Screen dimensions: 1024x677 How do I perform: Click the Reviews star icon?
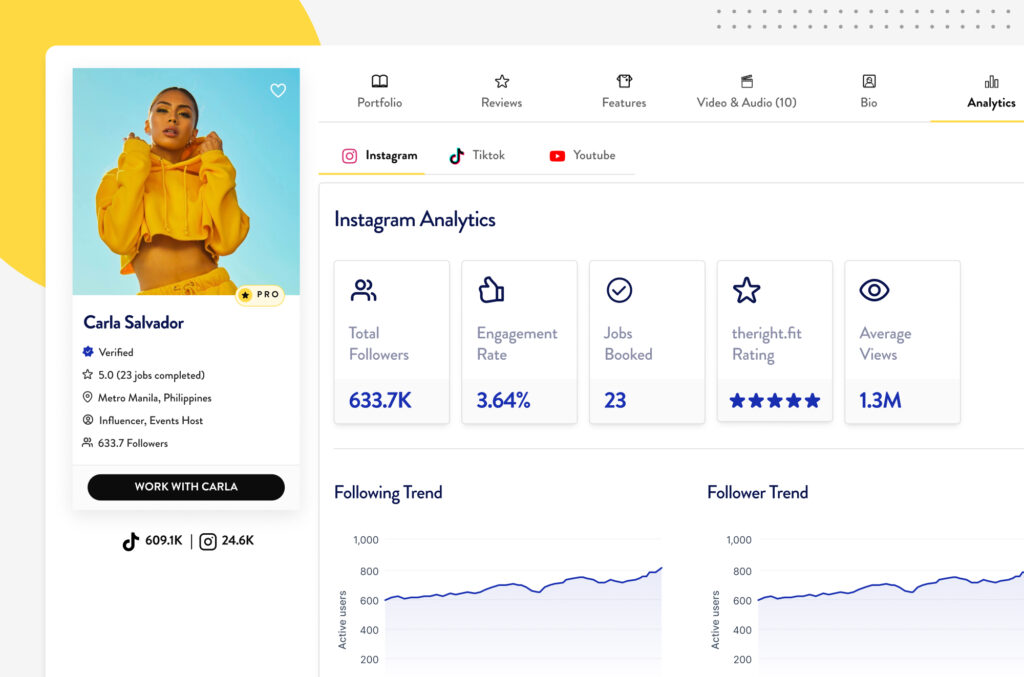(502, 81)
